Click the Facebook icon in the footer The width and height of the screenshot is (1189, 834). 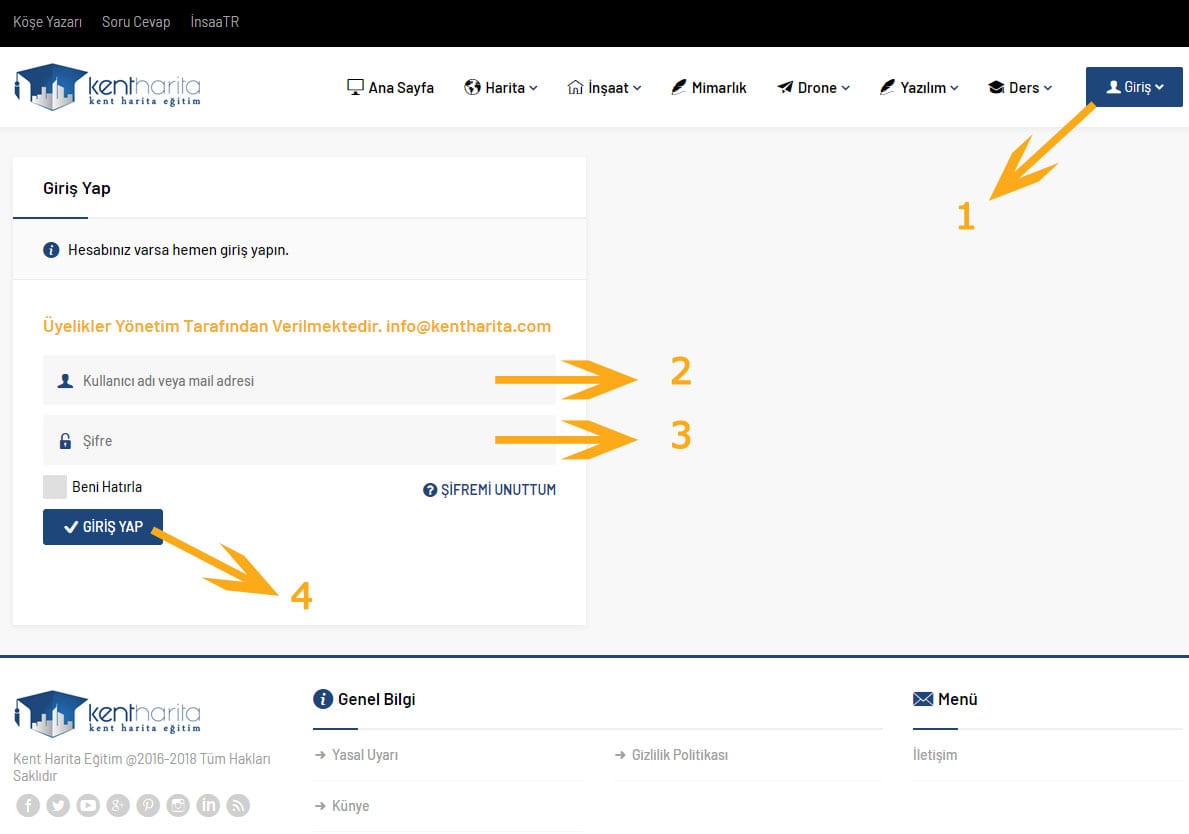(x=28, y=805)
